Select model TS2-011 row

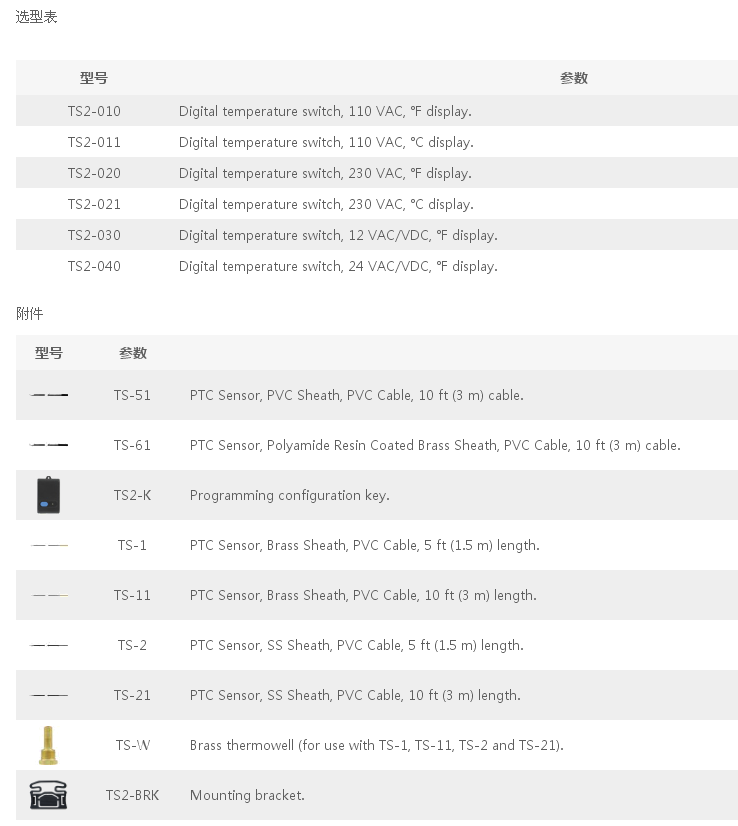coord(377,142)
